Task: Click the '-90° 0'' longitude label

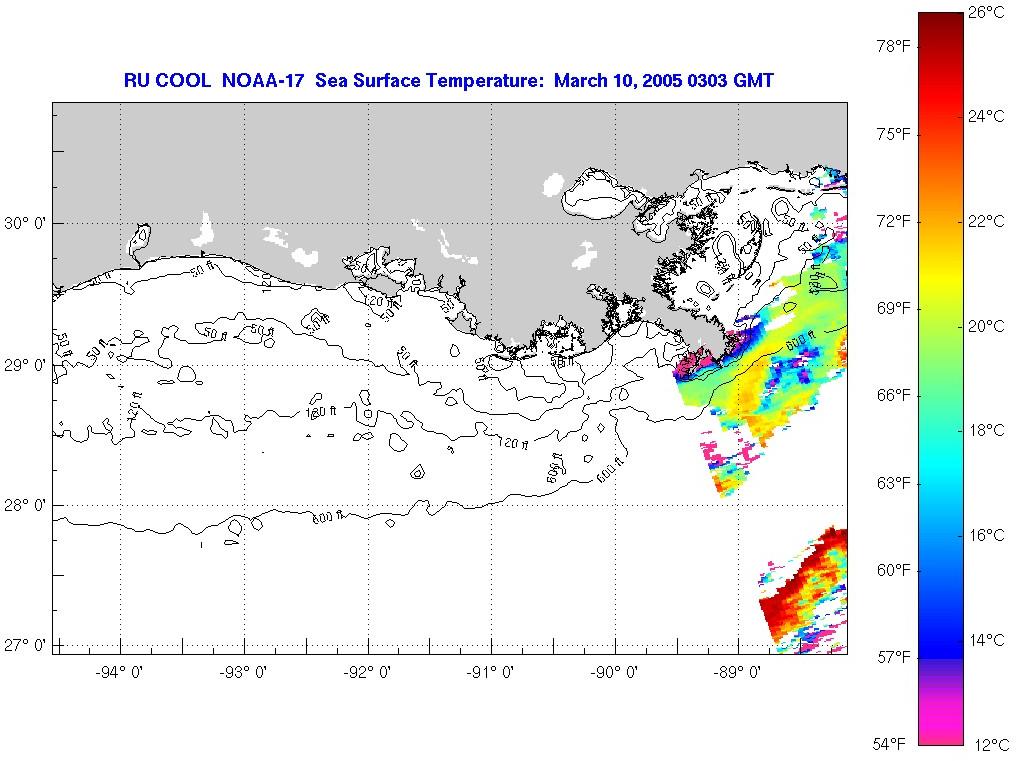Action: pos(614,672)
